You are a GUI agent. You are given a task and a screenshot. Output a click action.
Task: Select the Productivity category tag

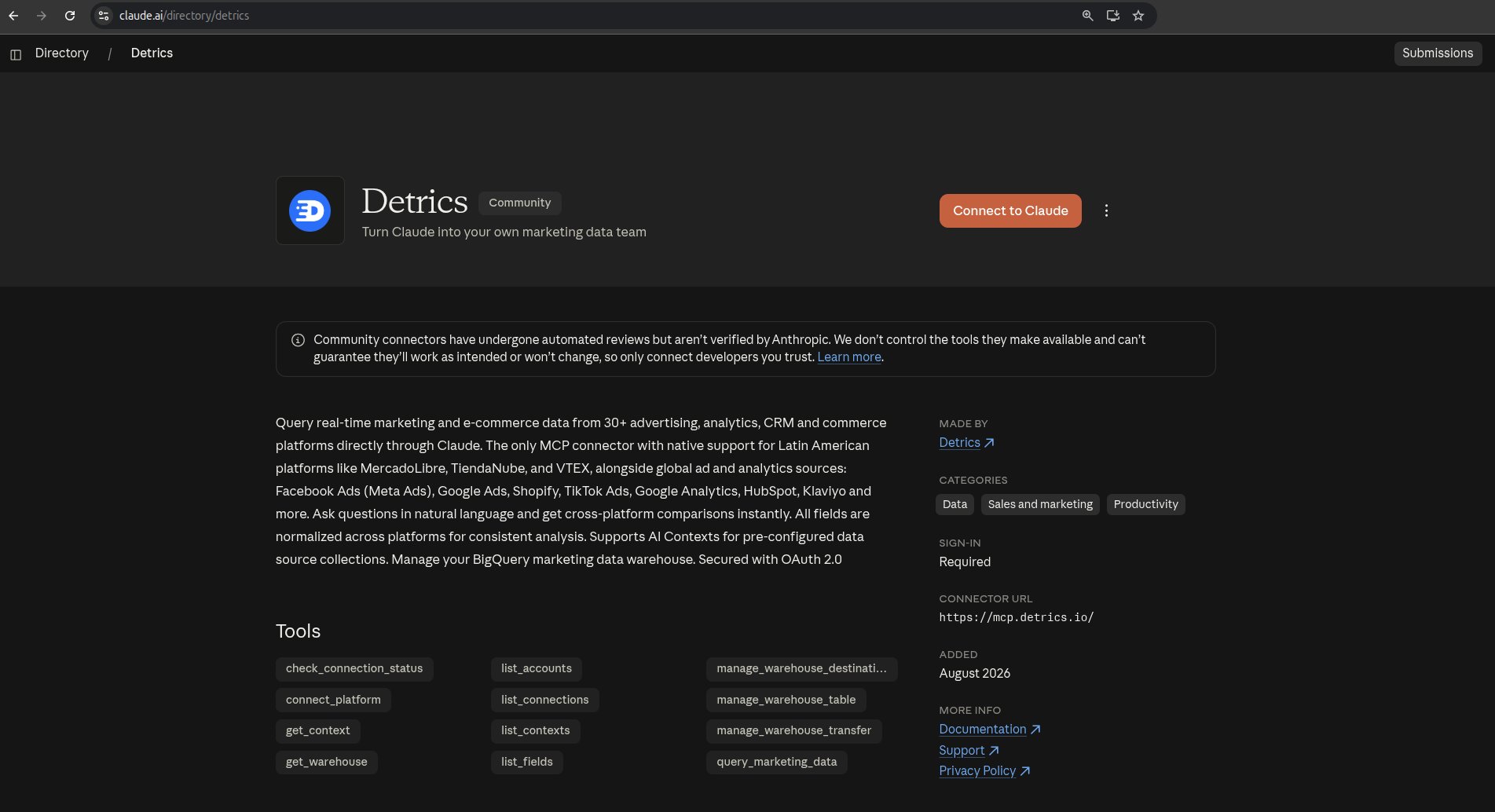pyautogui.click(x=1145, y=504)
